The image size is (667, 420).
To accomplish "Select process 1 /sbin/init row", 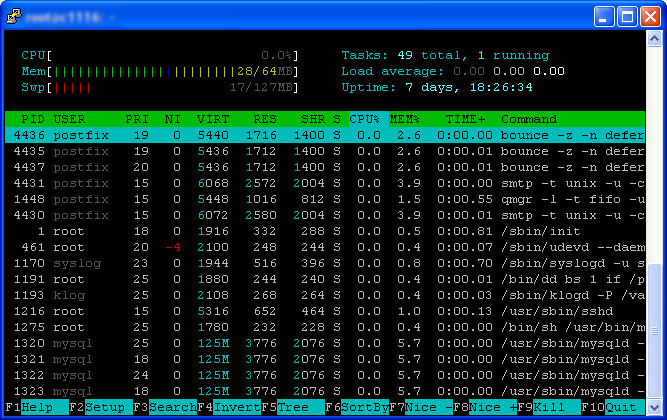I will tap(325, 231).
